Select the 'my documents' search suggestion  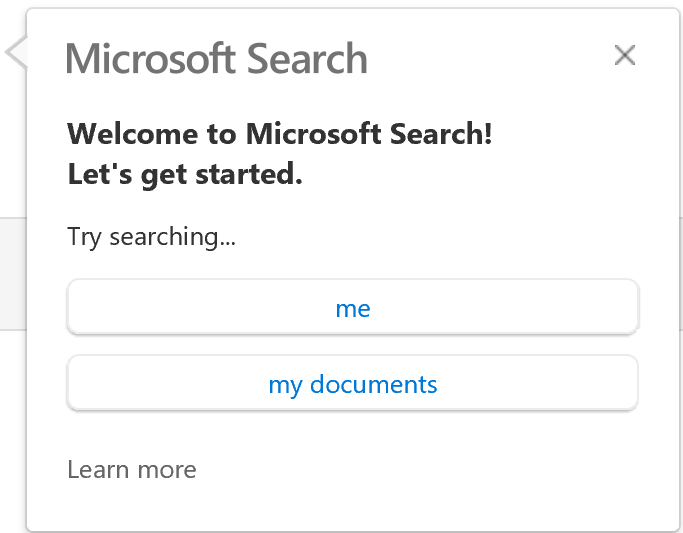point(352,384)
